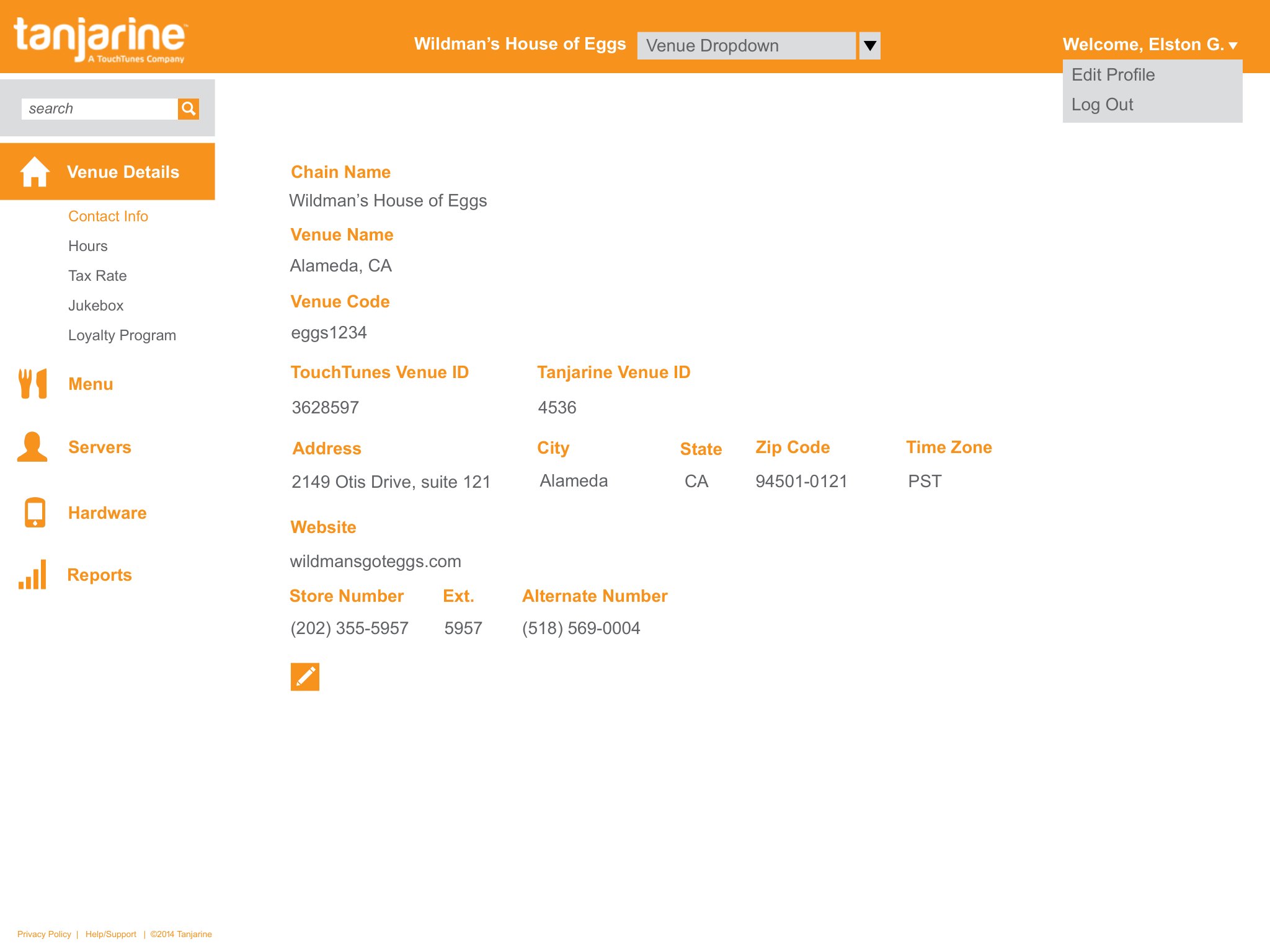Image resolution: width=1270 pixels, height=952 pixels.
Task: Open the Loyalty Program subsection
Action: pos(122,335)
